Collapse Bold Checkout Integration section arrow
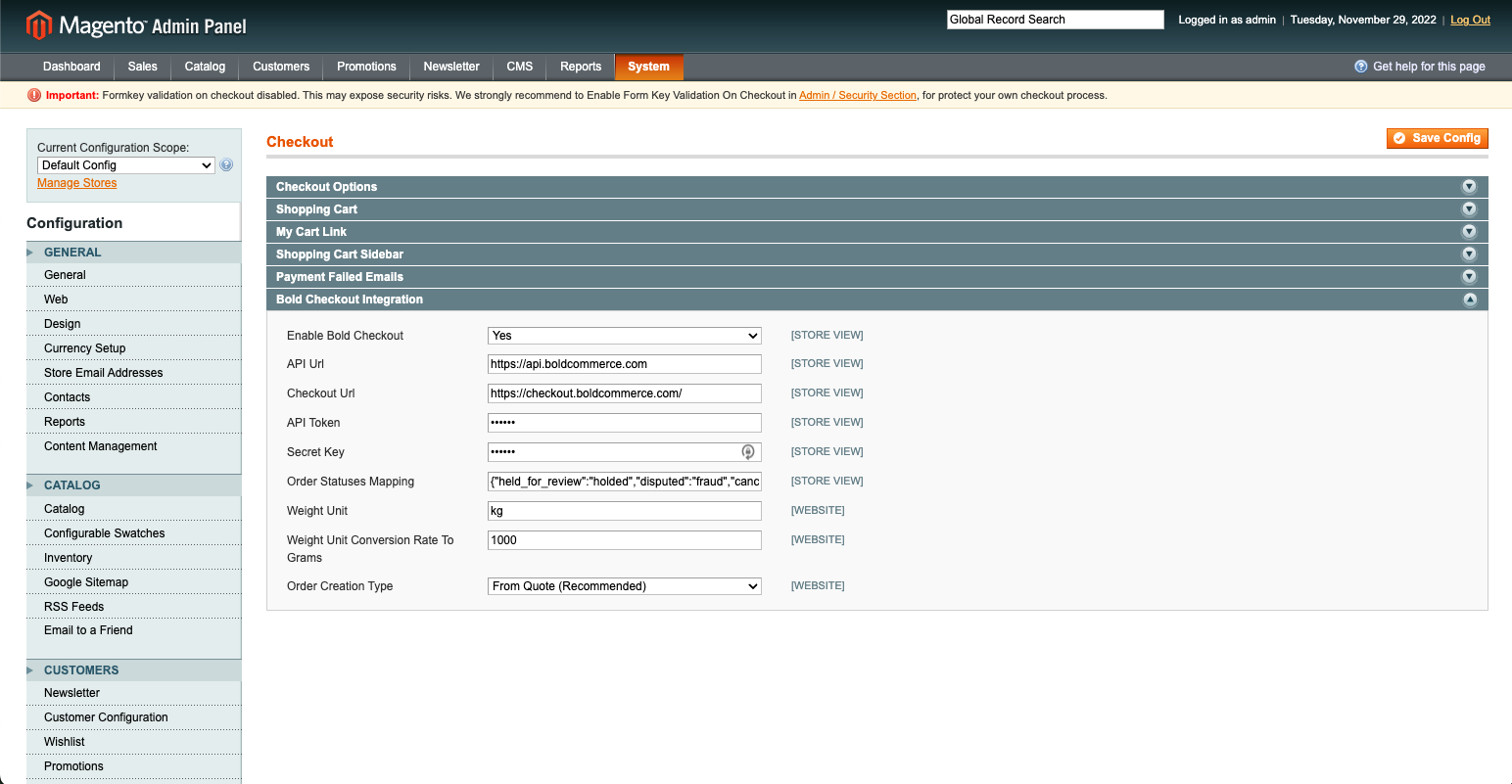 pos(1469,300)
